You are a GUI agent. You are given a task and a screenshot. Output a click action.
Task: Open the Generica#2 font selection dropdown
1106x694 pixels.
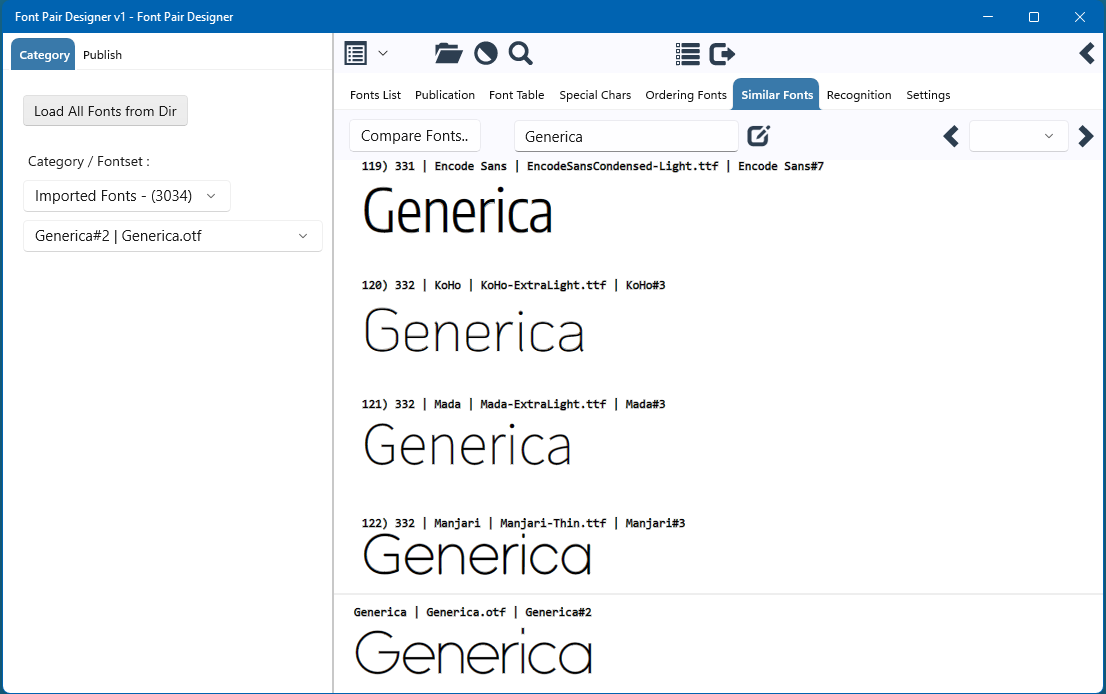pos(173,236)
